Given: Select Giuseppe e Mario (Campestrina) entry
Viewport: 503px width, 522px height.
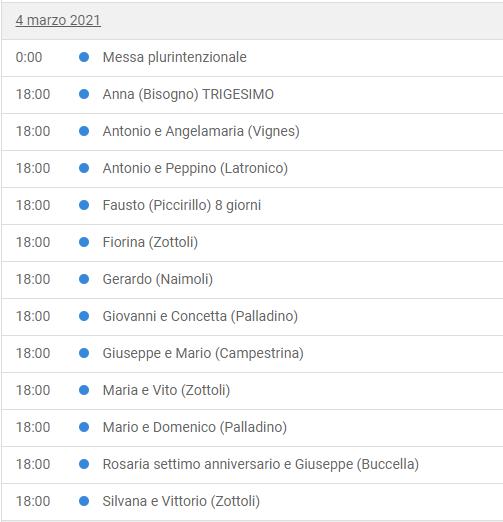Looking at the screenshot, I should click(x=203, y=353).
